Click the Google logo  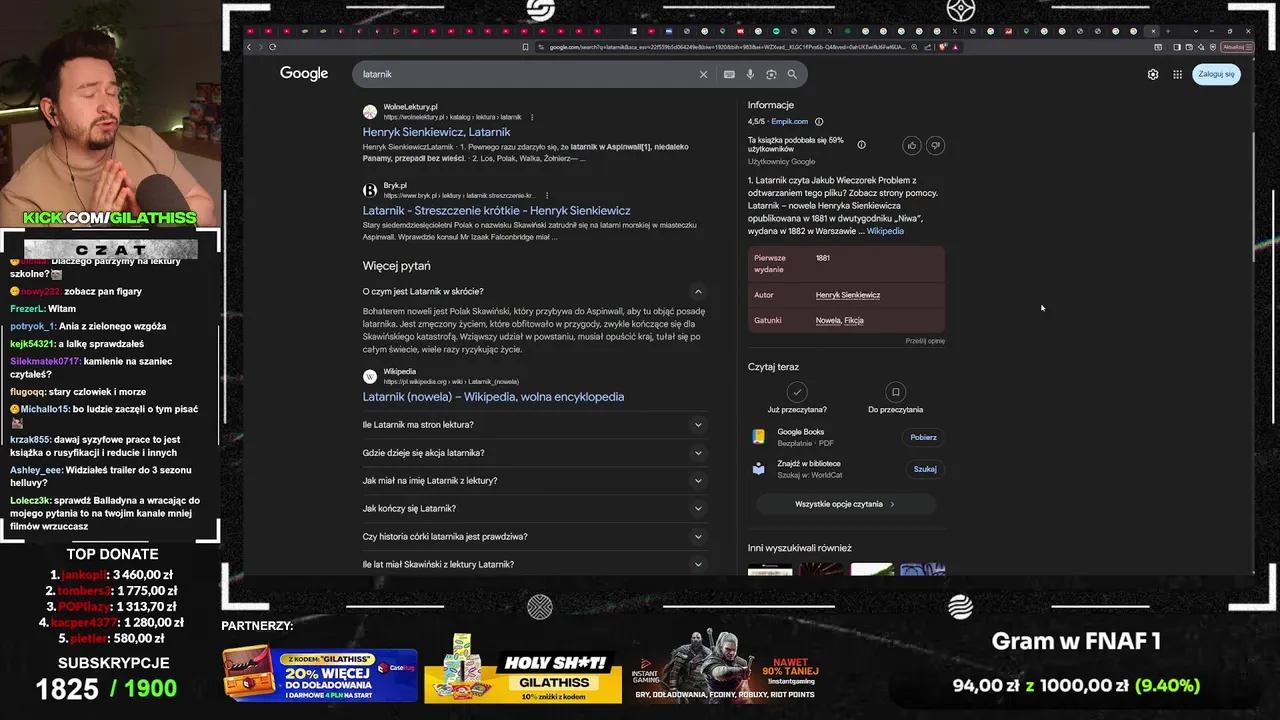304,74
